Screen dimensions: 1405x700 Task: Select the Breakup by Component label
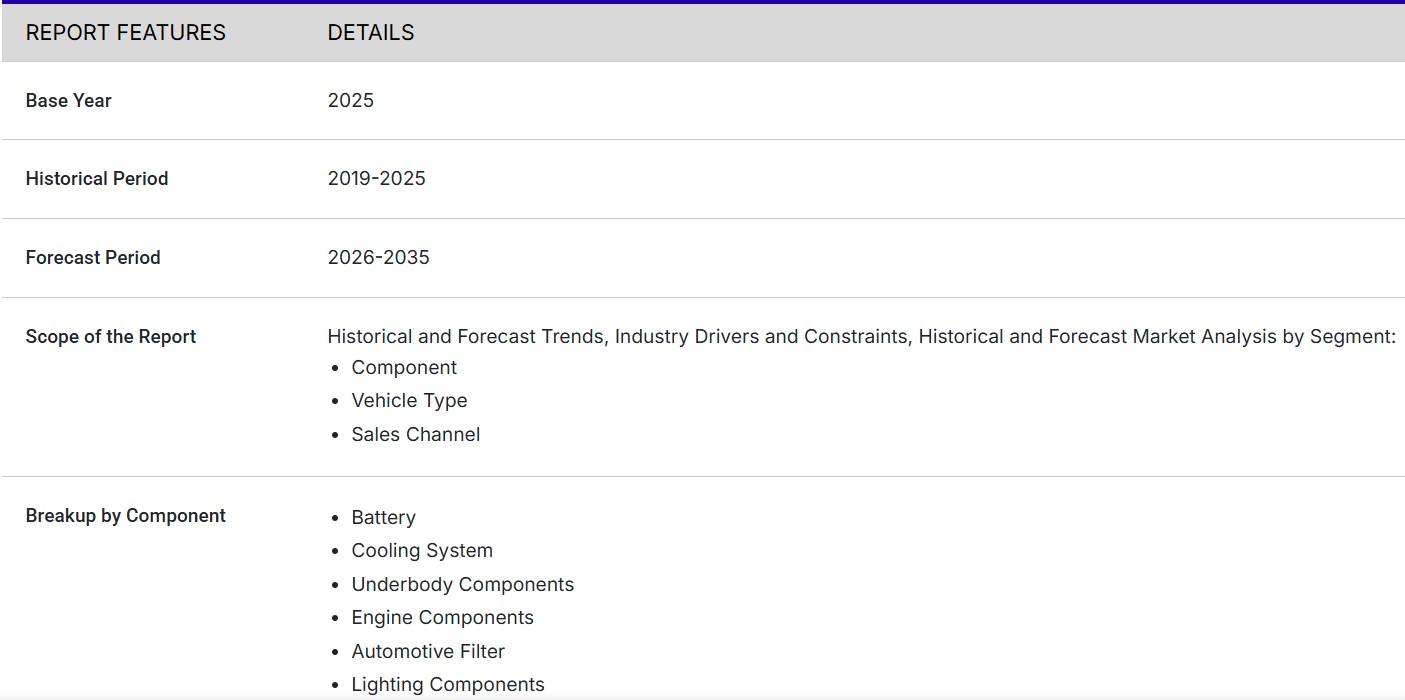tap(125, 516)
